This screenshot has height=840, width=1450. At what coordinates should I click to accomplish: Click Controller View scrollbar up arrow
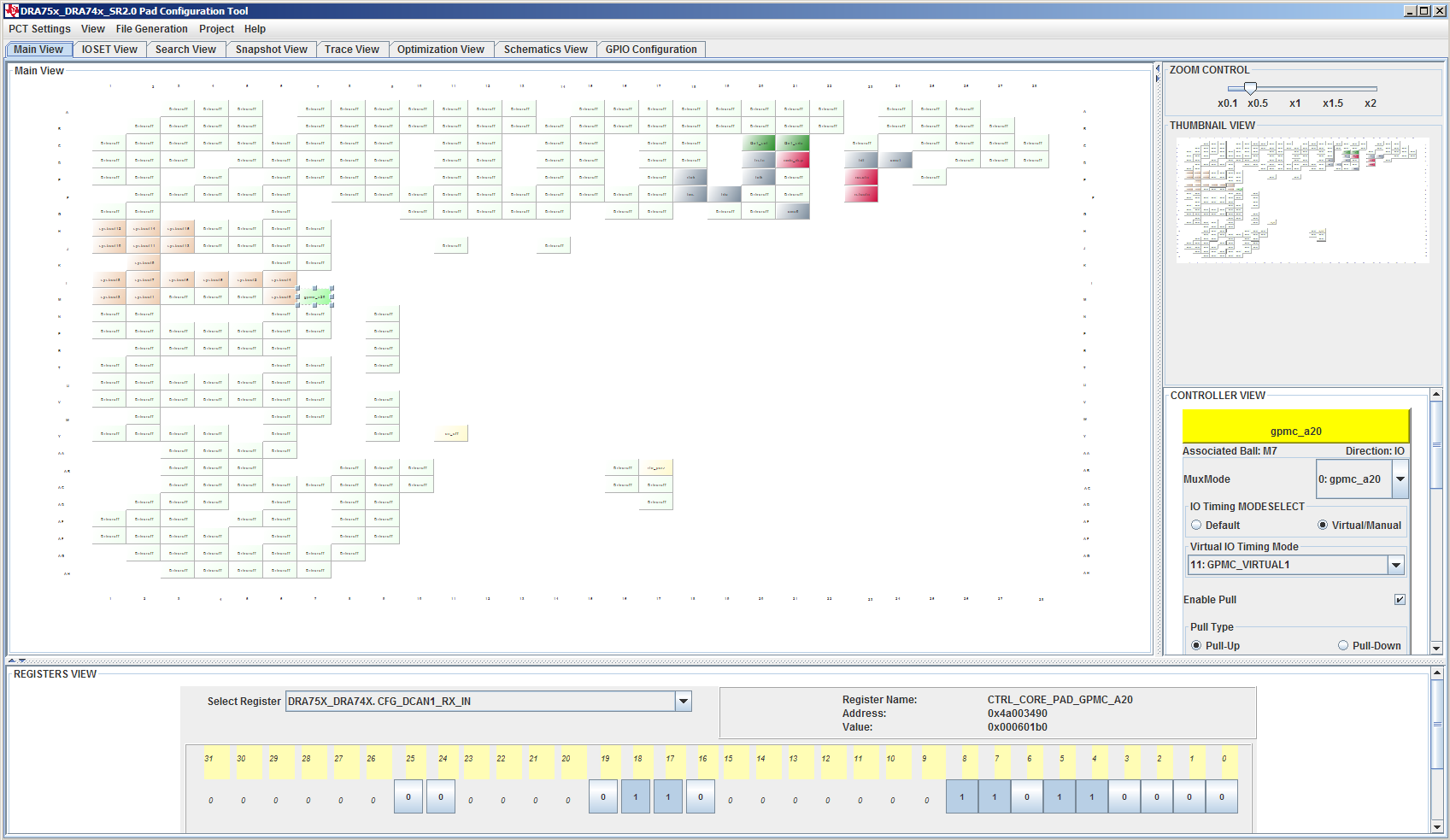pyautogui.click(x=1436, y=396)
